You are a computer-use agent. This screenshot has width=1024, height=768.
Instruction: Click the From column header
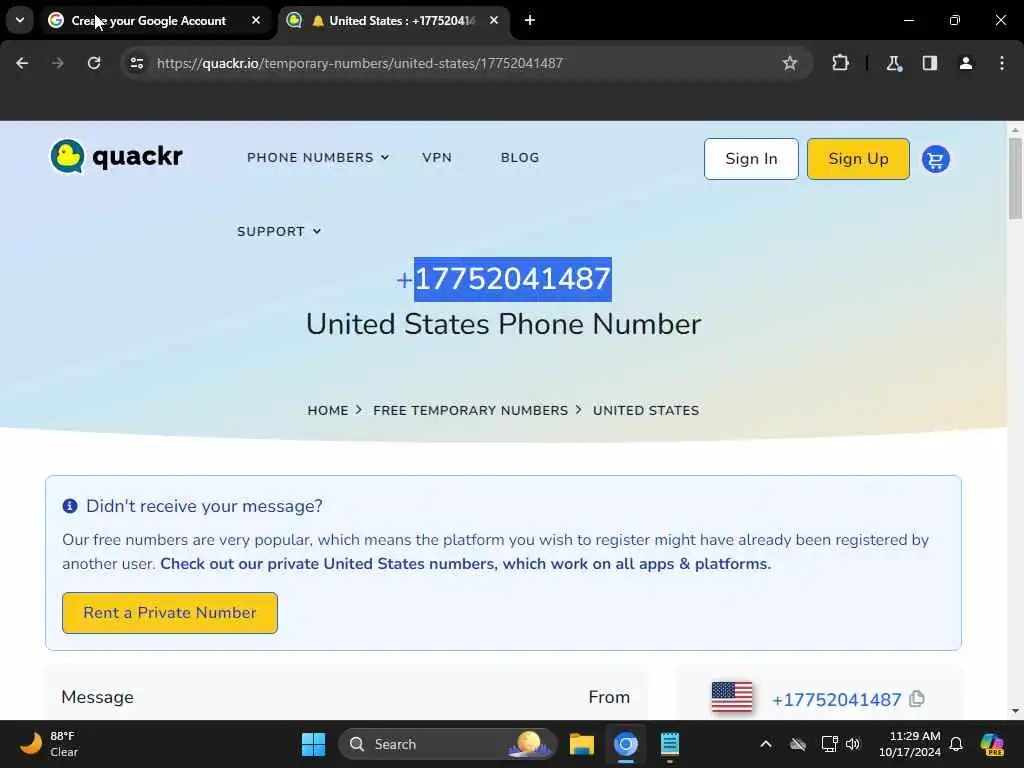coord(609,697)
